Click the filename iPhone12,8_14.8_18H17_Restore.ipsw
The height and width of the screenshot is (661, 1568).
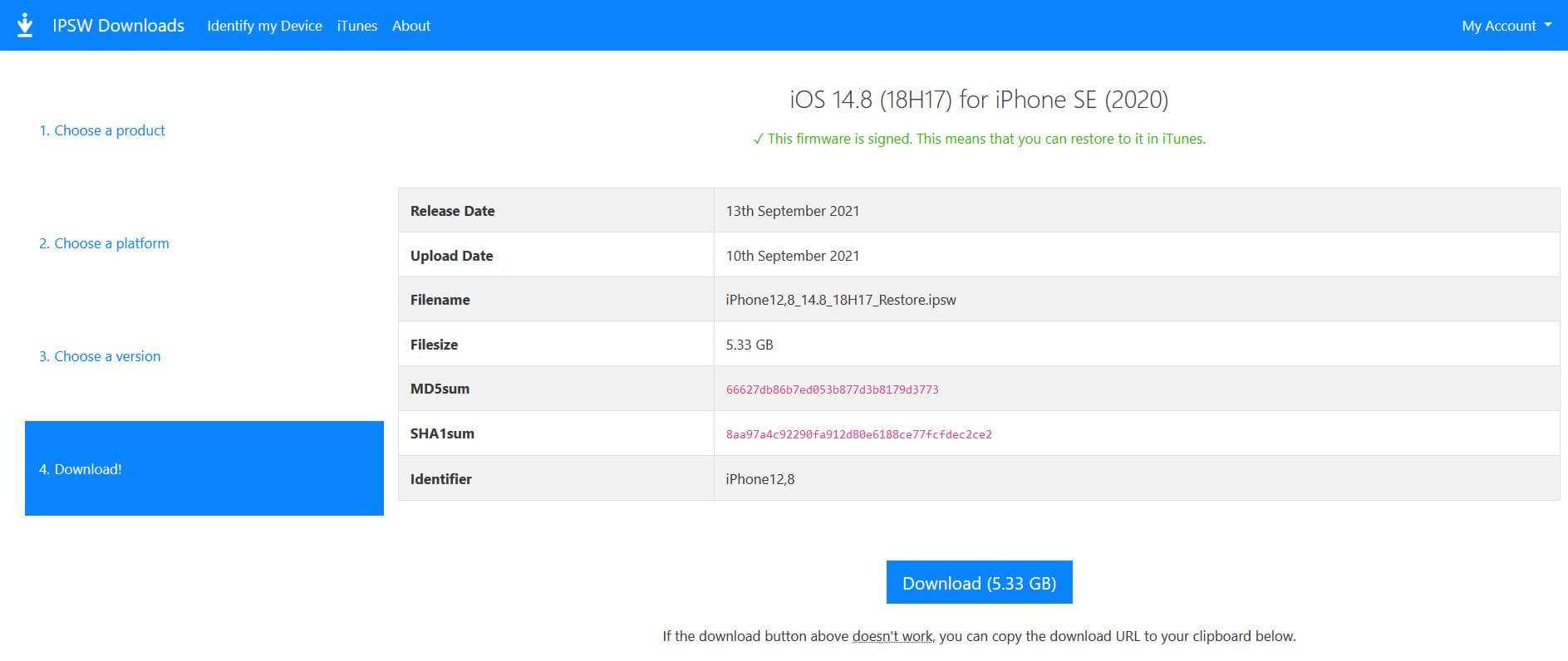(x=840, y=300)
